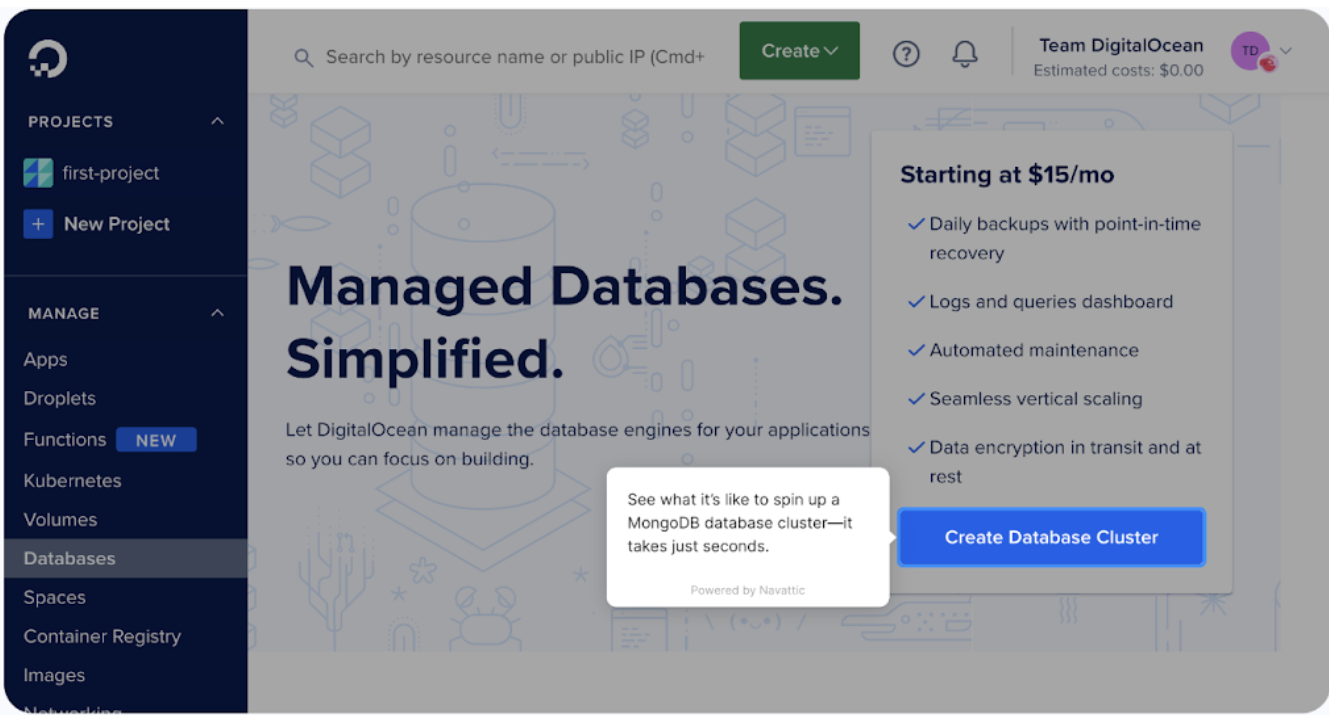The image size is (1329, 719).
Task: Select Databases in the sidebar
Action: 126,558
